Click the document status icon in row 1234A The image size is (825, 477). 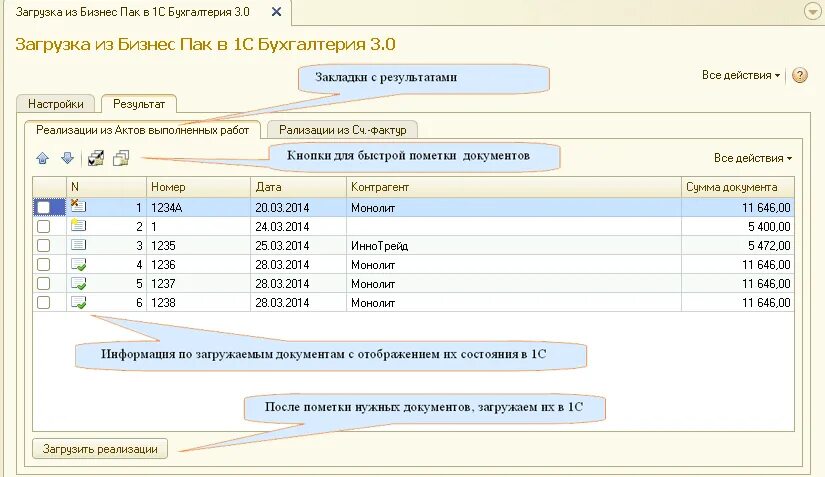click(78, 206)
